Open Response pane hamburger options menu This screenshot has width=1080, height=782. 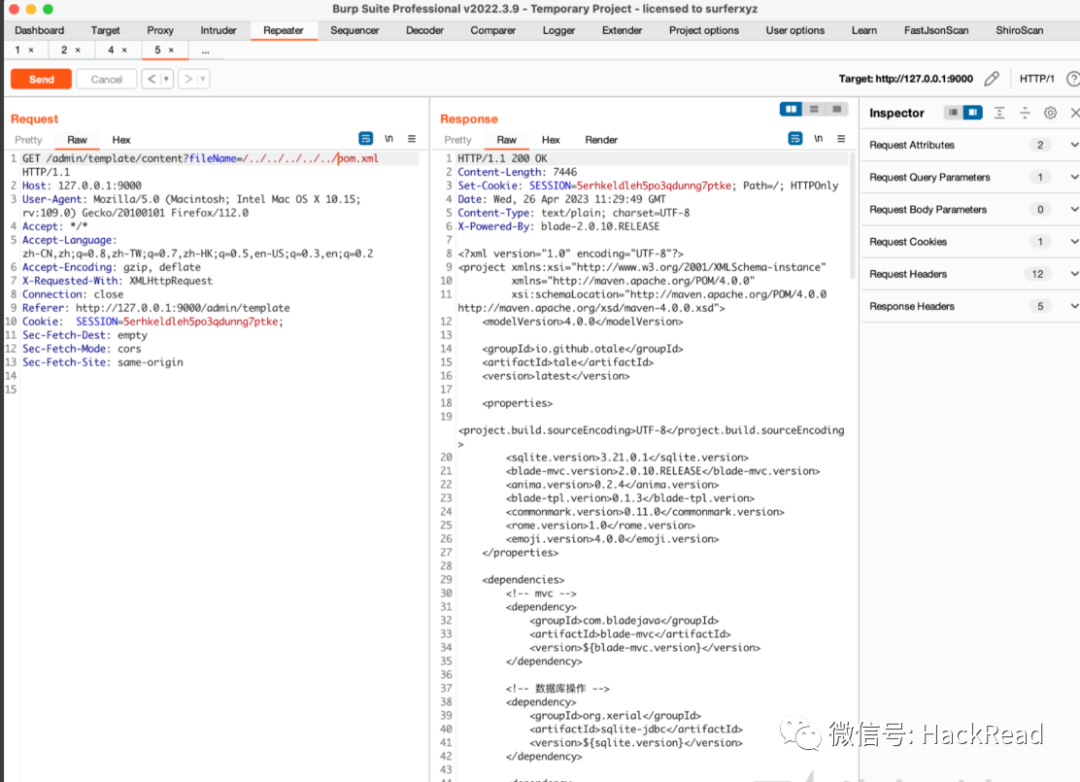(841, 138)
